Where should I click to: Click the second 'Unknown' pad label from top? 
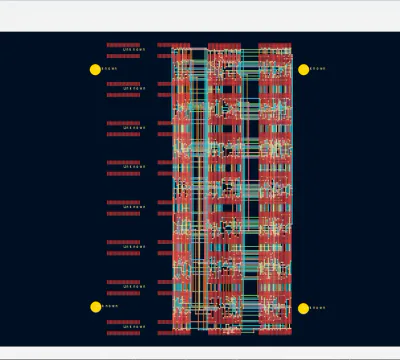[x=134, y=88]
